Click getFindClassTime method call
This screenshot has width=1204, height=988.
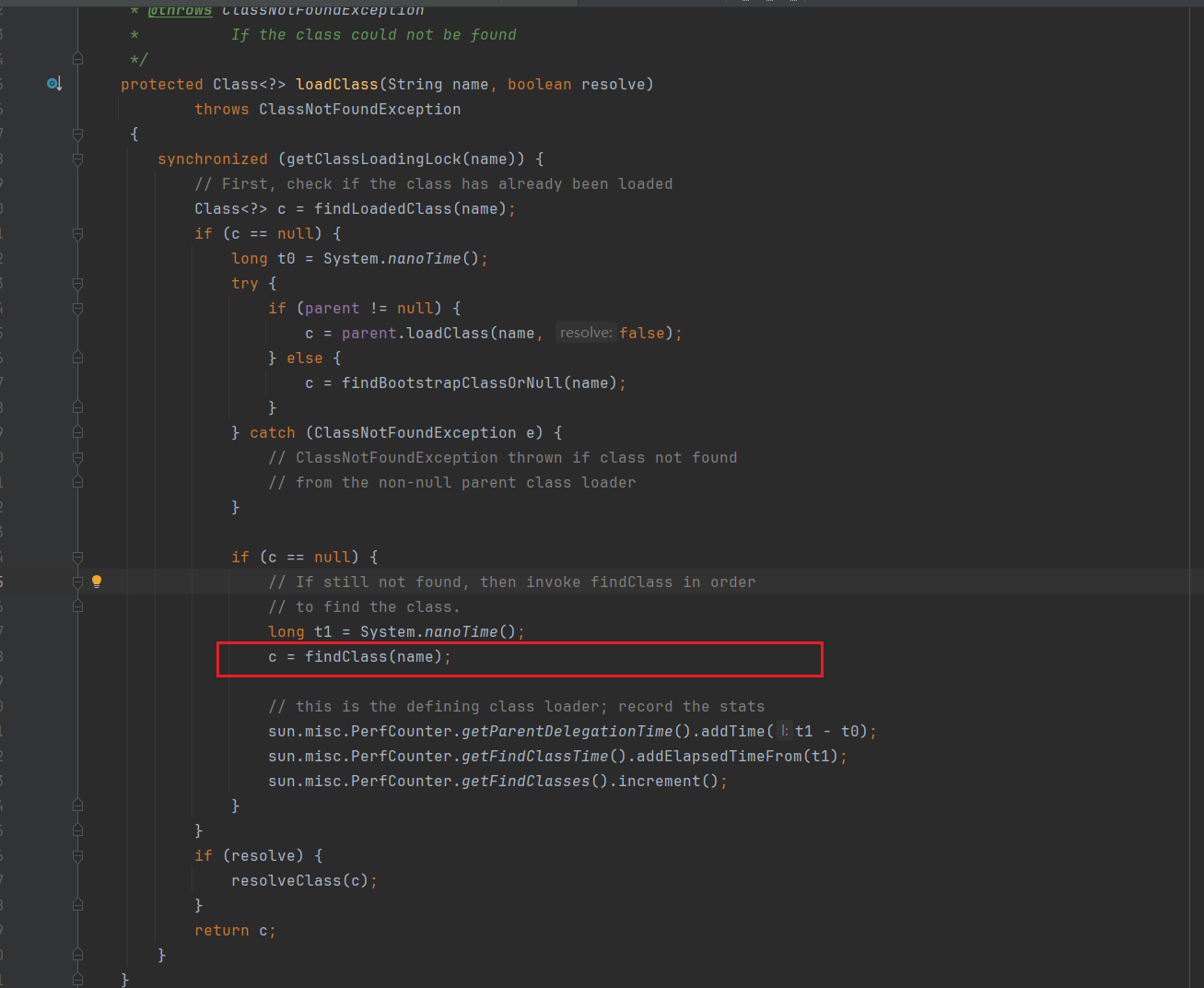[535, 756]
